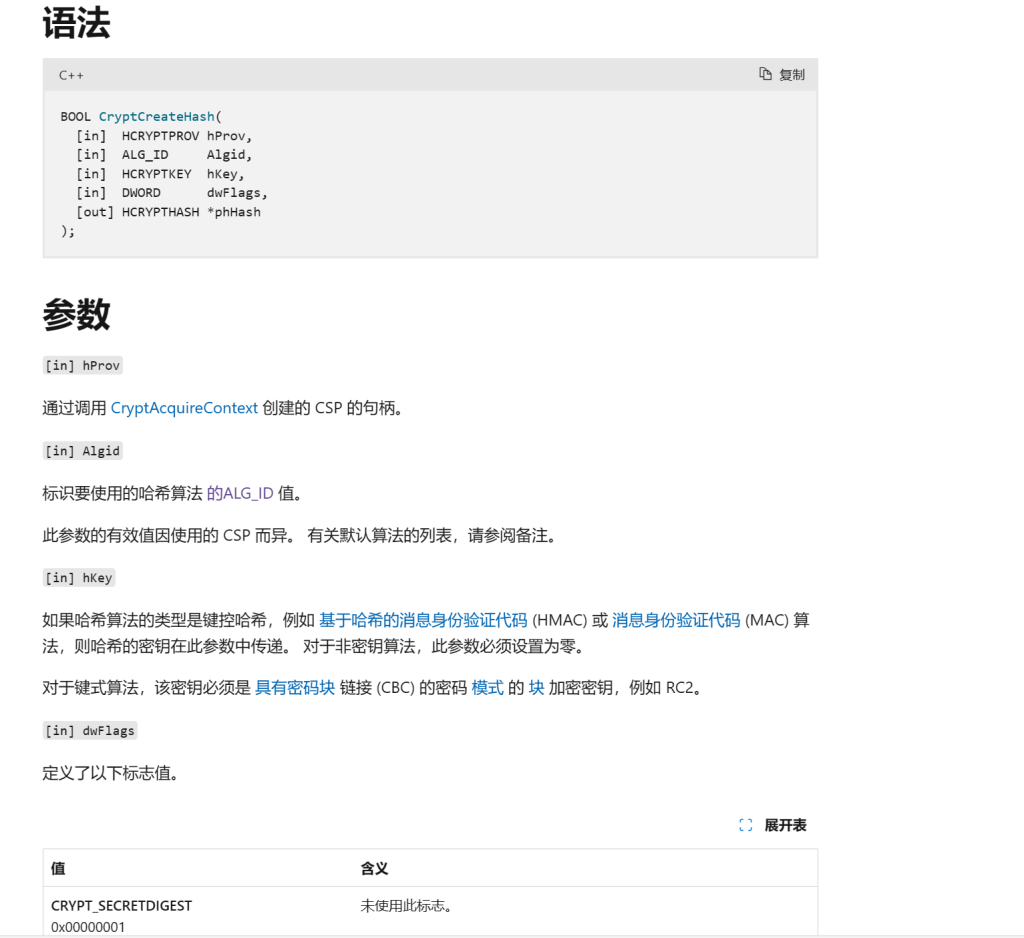Click the expand table icon
The height and width of the screenshot is (938, 1024).
tap(745, 825)
